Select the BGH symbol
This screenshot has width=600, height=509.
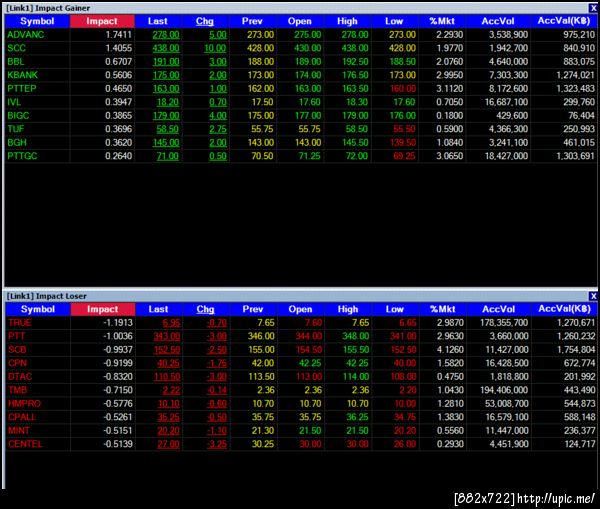click(x=17, y=143)
